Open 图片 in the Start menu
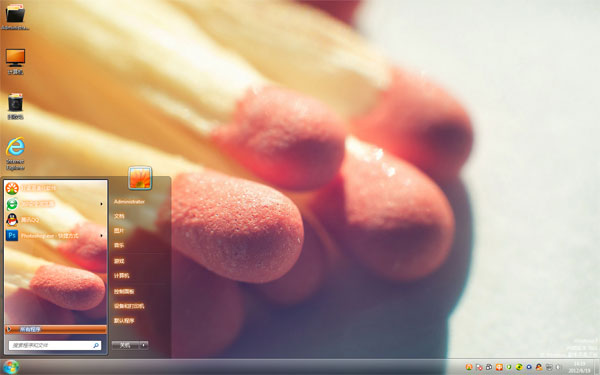The width and height of the screenshot is (600, 375). point(119,231)
